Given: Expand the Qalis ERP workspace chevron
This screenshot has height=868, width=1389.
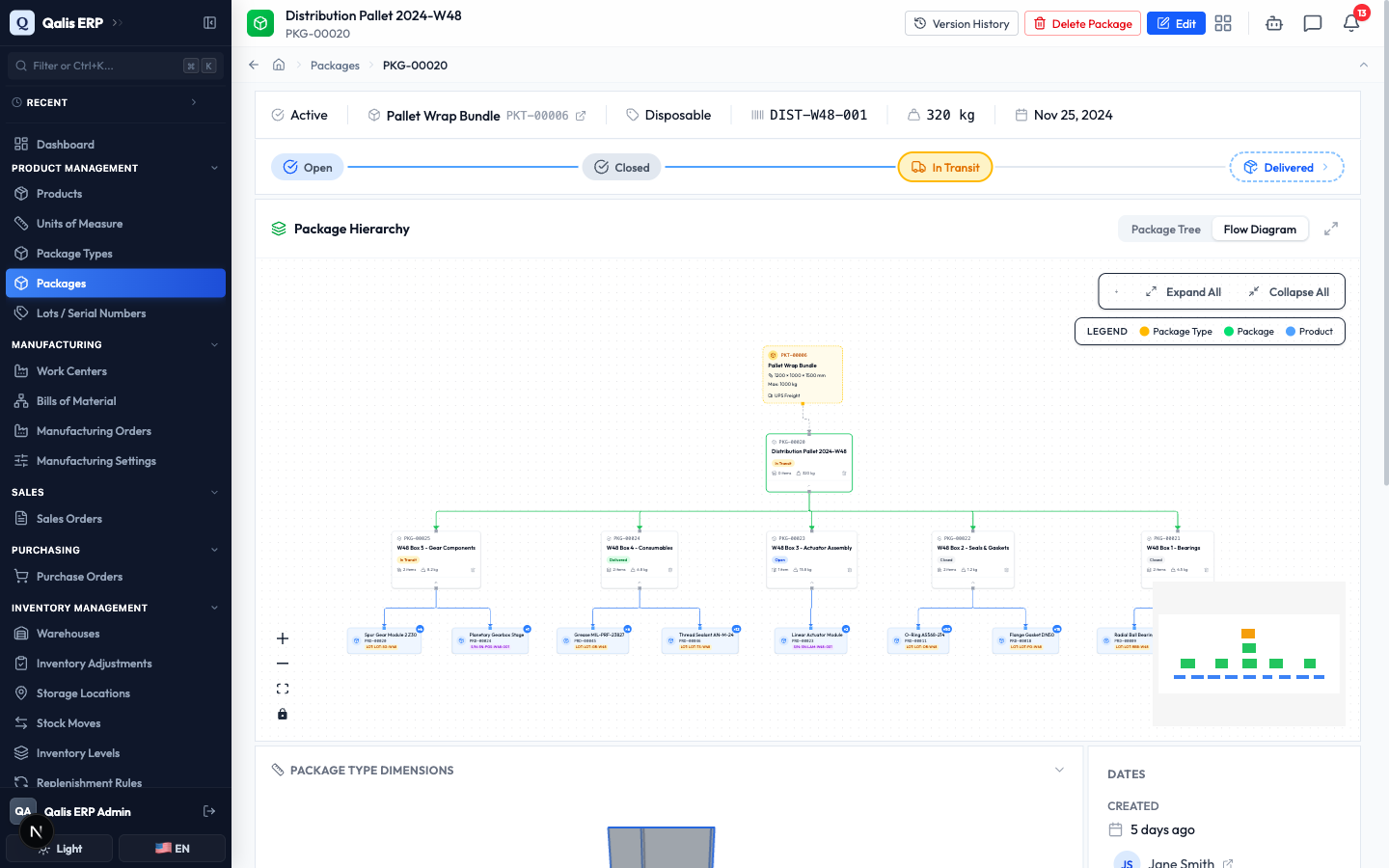Looking at the screenshot, I should (117, 23).
